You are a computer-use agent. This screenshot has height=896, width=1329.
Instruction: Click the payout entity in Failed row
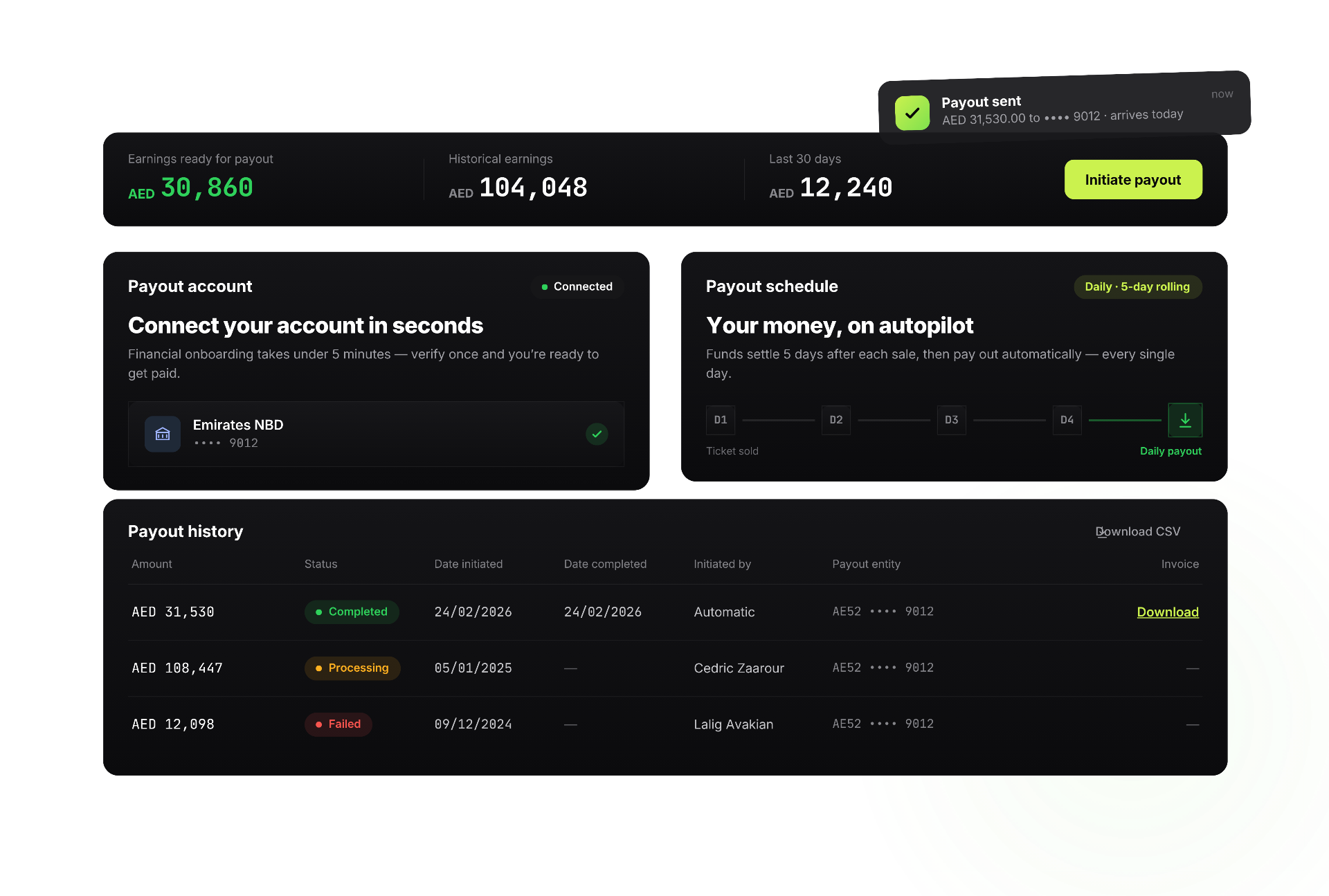[883, 724]
